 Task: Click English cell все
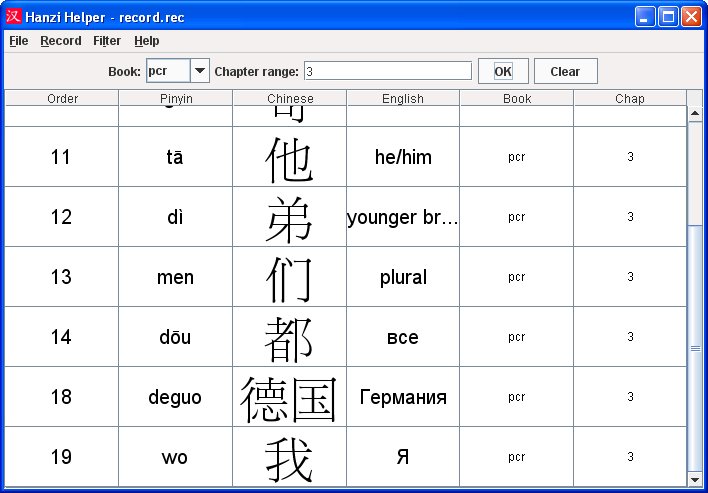(x=403, y=337)
